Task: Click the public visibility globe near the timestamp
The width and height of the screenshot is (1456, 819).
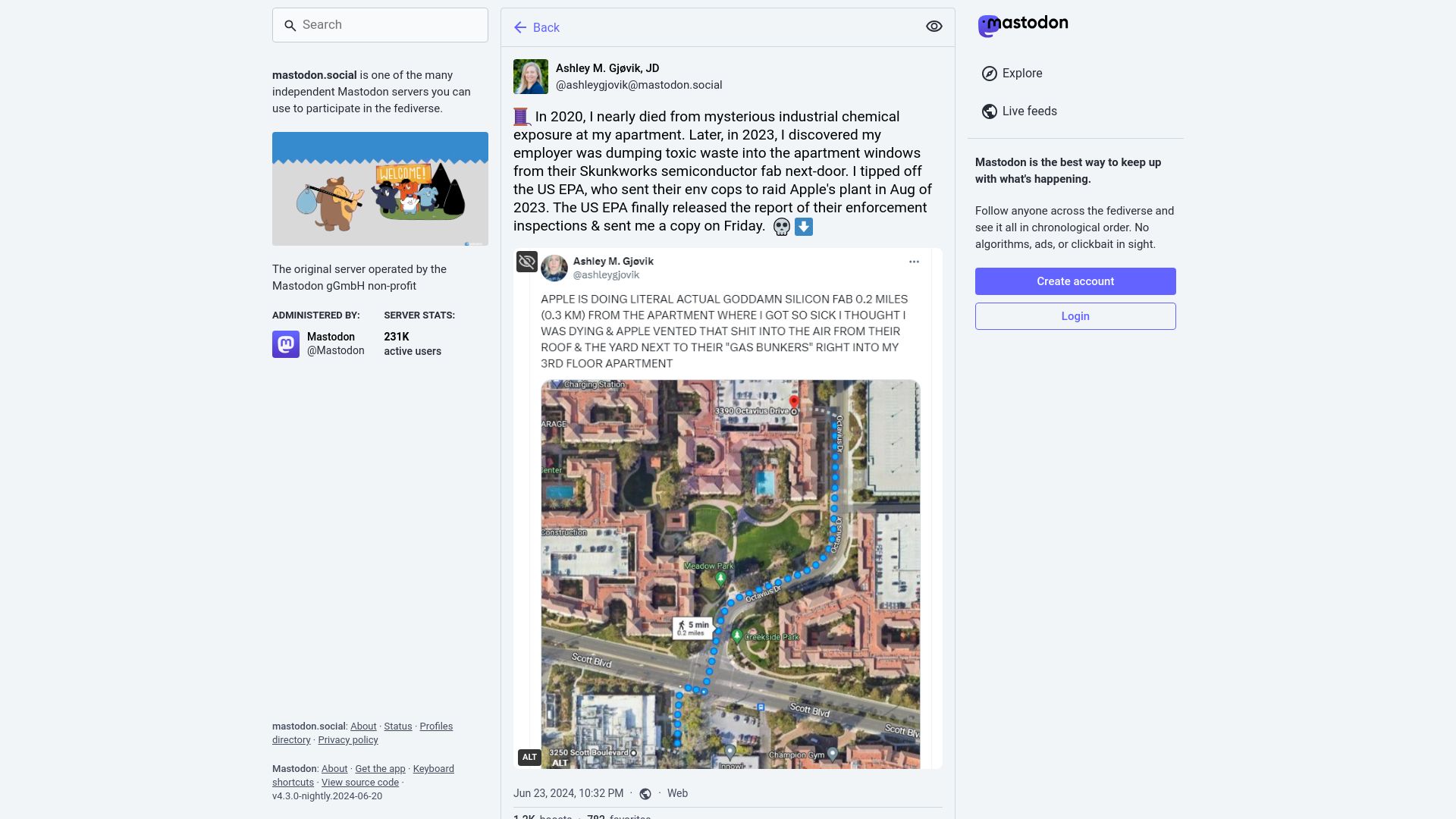Action: 645,794
